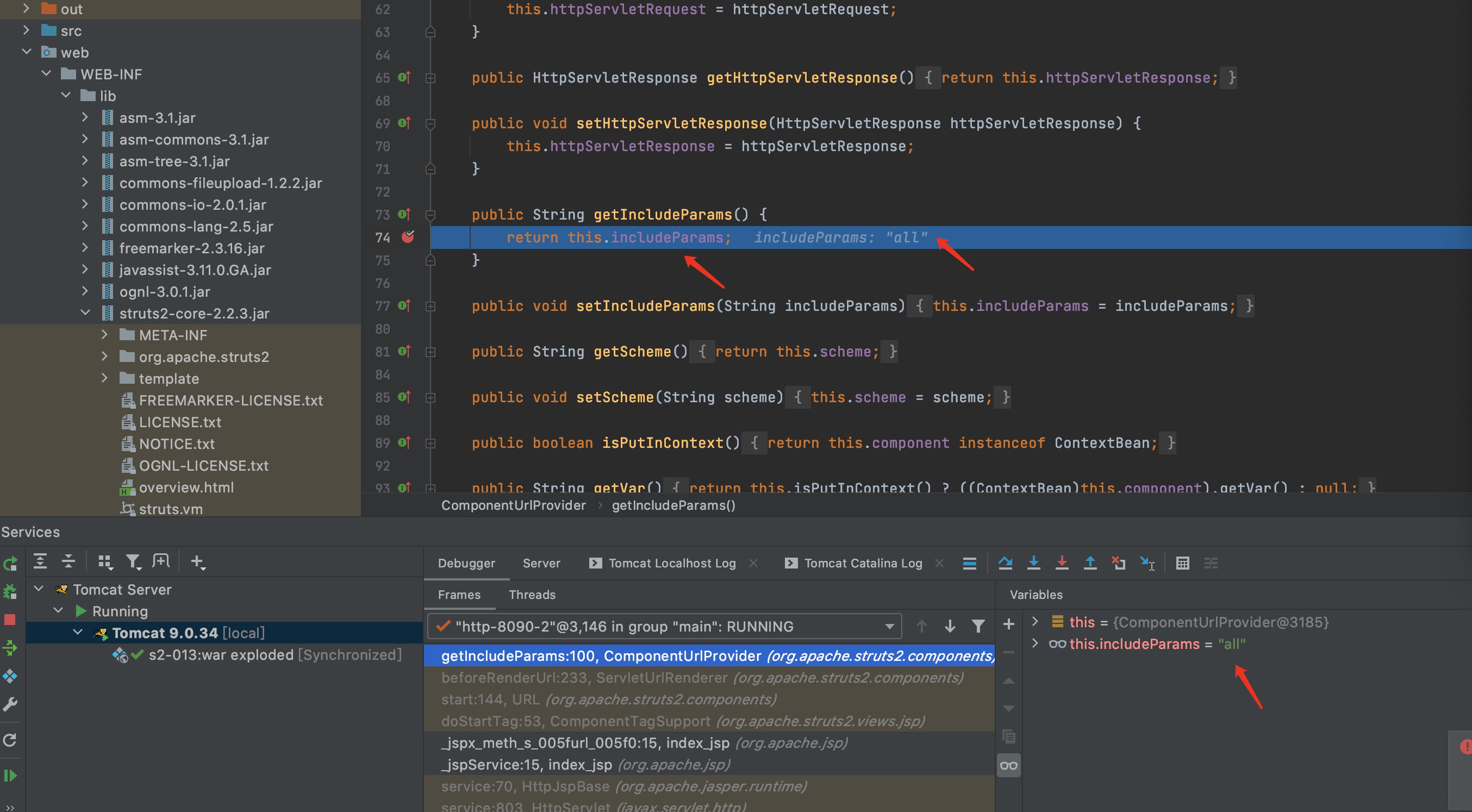This screenshot has width=1472, height=812.
Task: Resume program with green play-pause icon
Action: [10, 776]
